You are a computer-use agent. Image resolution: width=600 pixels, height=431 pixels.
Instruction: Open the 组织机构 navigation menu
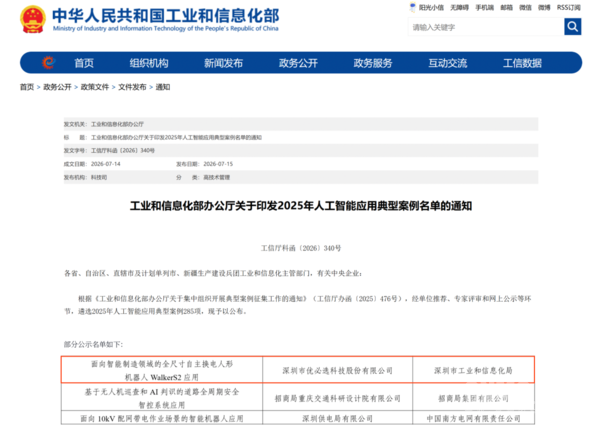tap(149, 63)
